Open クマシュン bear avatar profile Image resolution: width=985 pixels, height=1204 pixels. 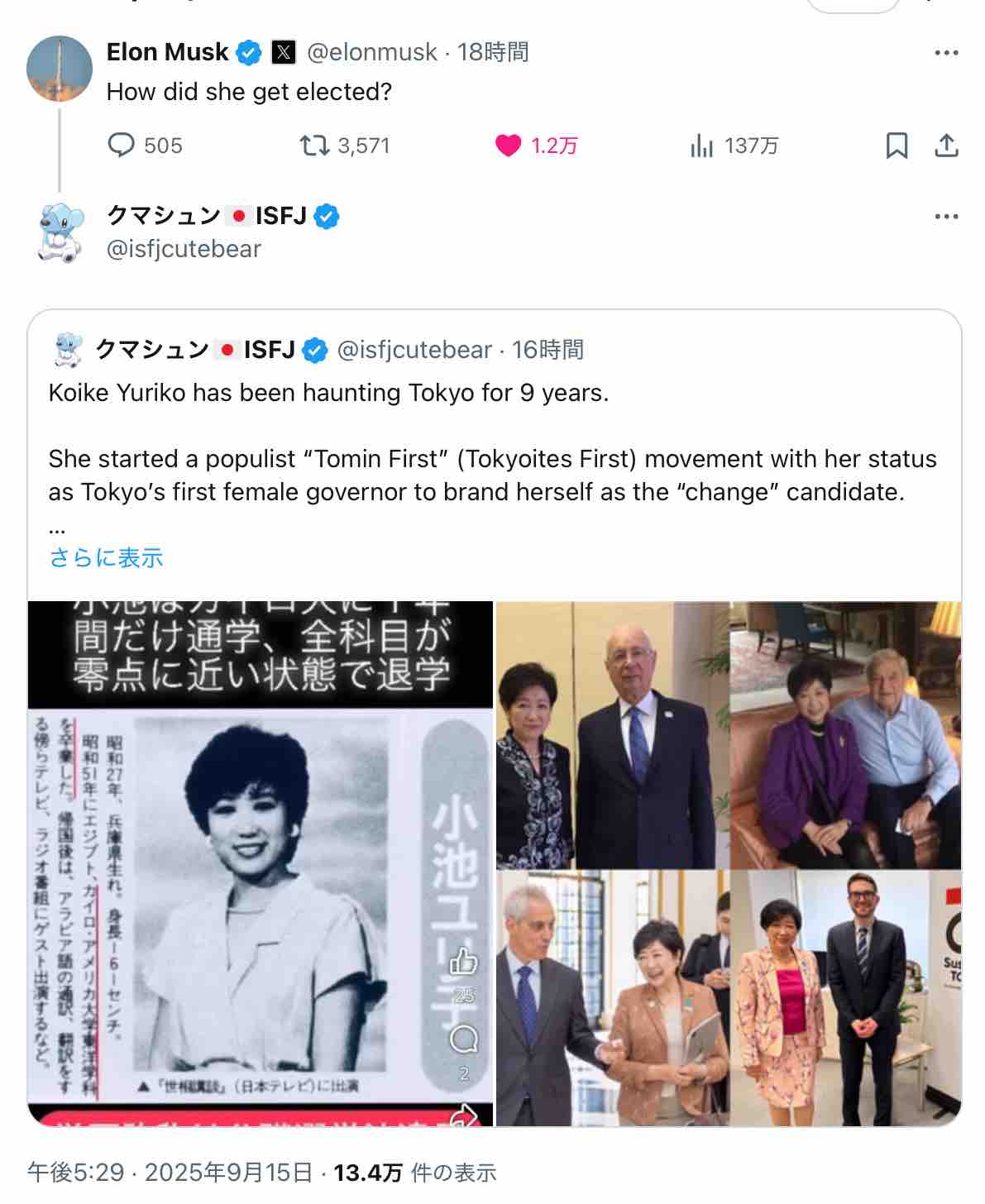click(61, 233)
